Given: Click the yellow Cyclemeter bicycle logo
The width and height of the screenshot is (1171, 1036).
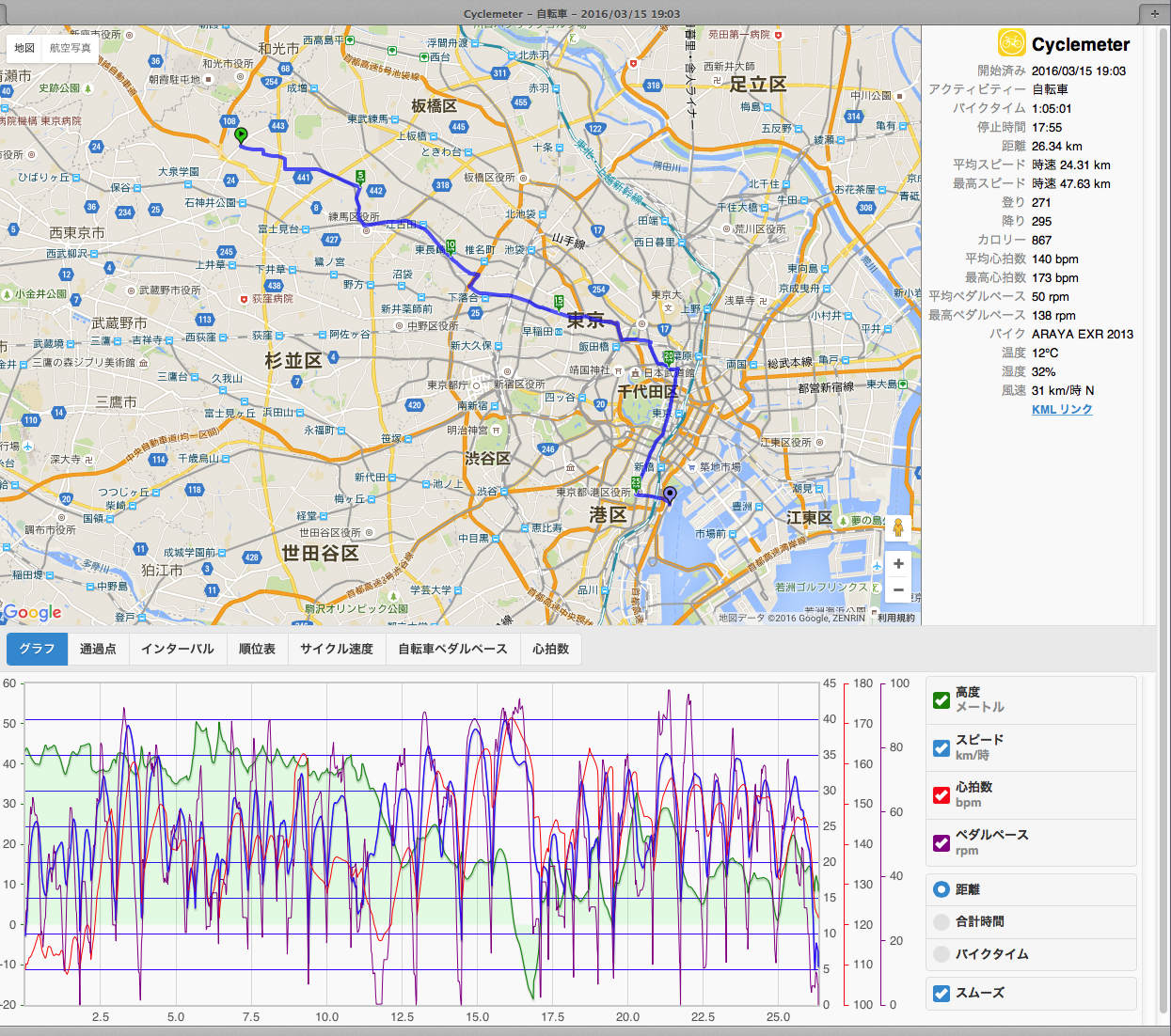Looking at the screenshot, I should pos(1011,43).
